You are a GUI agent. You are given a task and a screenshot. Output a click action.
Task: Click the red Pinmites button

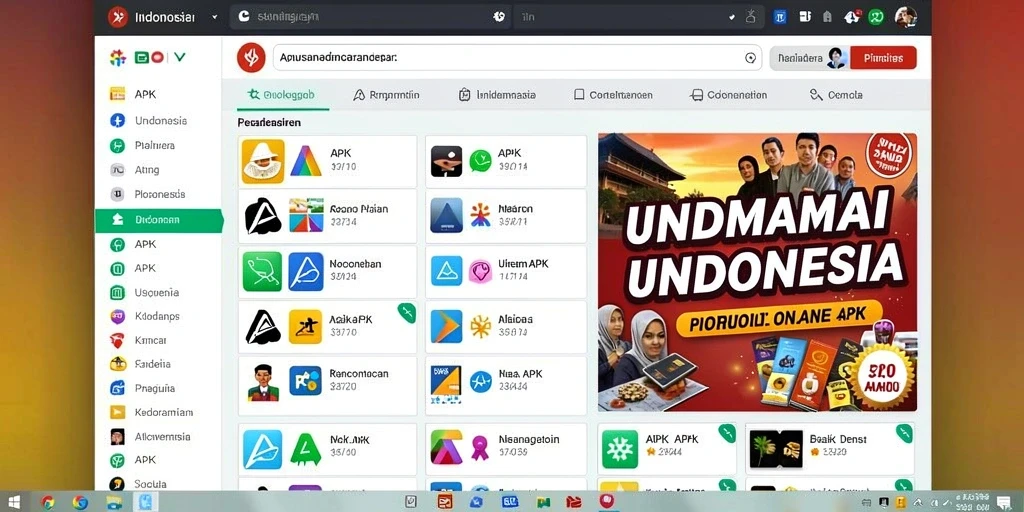883,57
